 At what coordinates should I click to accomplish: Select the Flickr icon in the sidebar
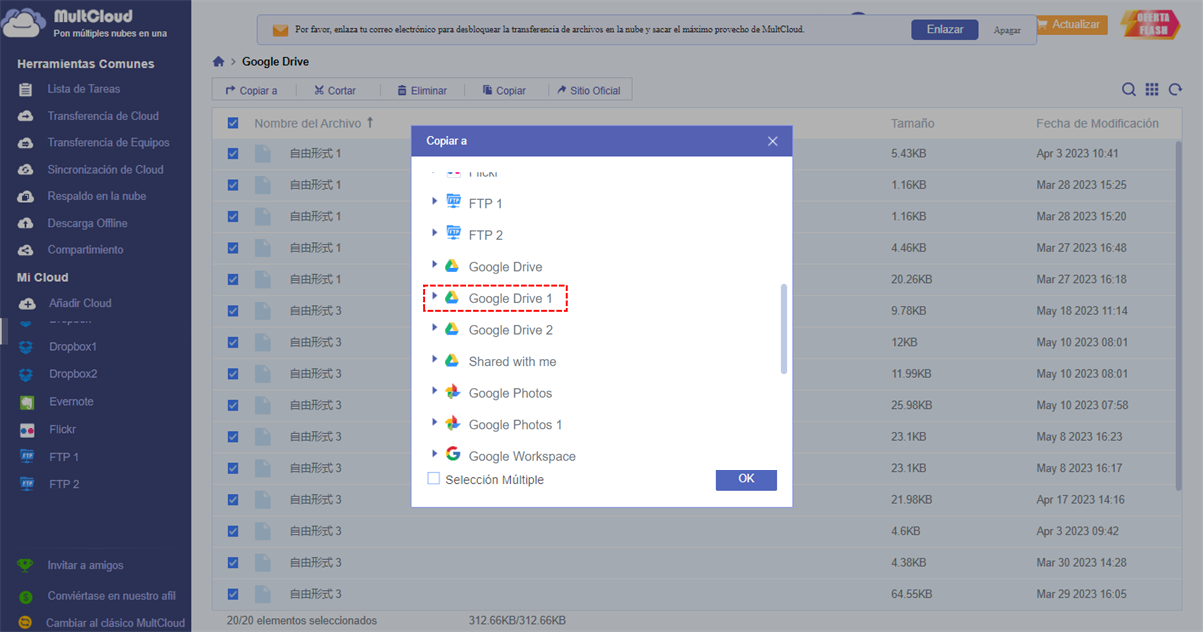27,430
